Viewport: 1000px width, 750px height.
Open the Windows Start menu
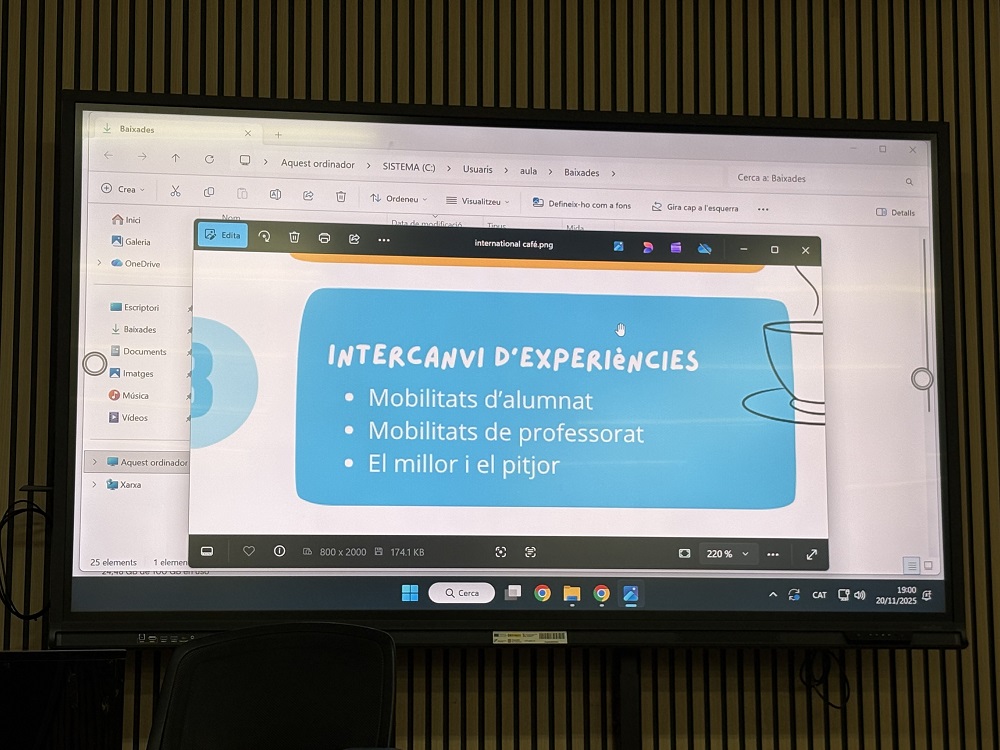[x=410, y=593]
